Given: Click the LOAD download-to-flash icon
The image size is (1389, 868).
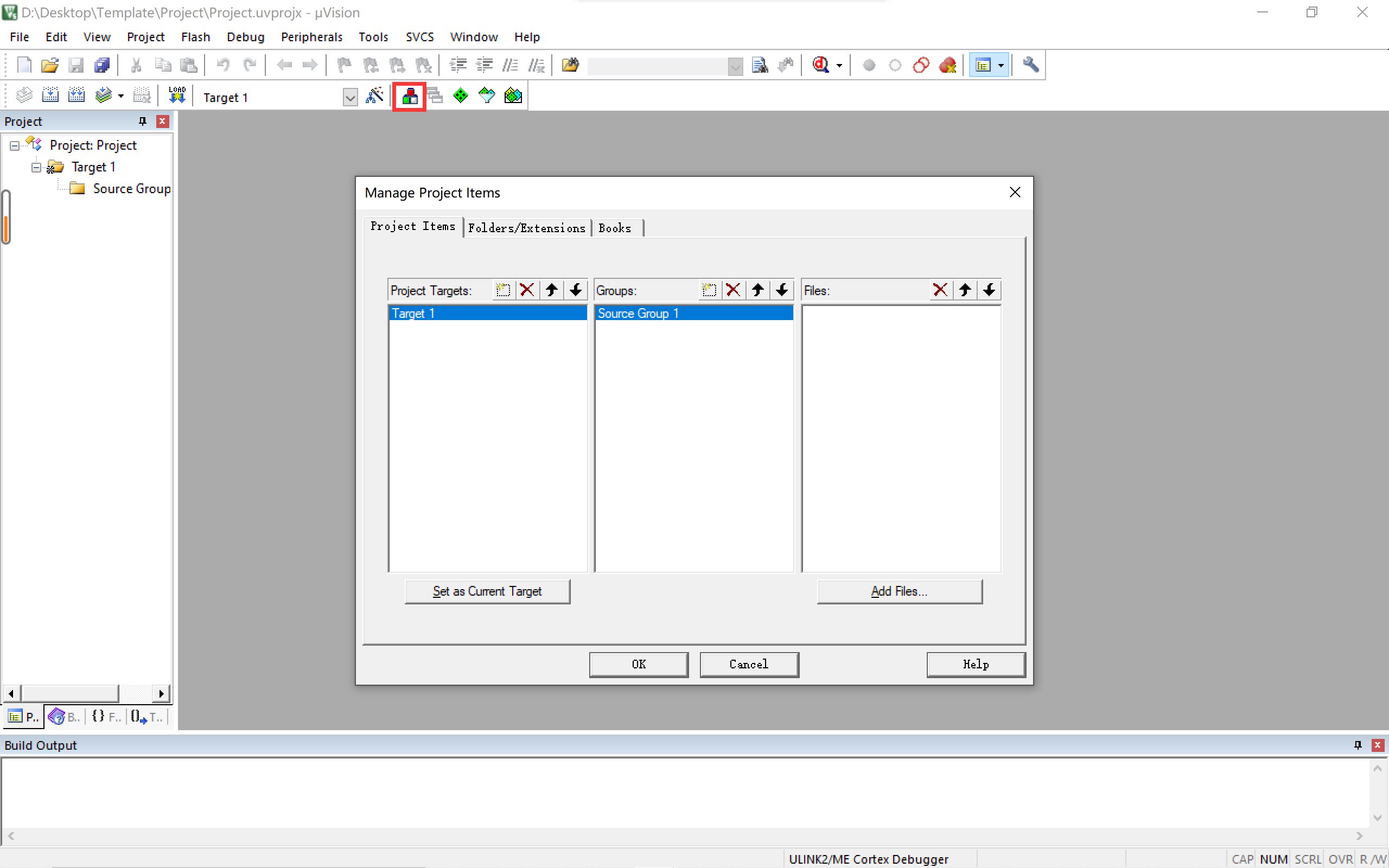Looking at the screenshot, I should click(177, 96).
